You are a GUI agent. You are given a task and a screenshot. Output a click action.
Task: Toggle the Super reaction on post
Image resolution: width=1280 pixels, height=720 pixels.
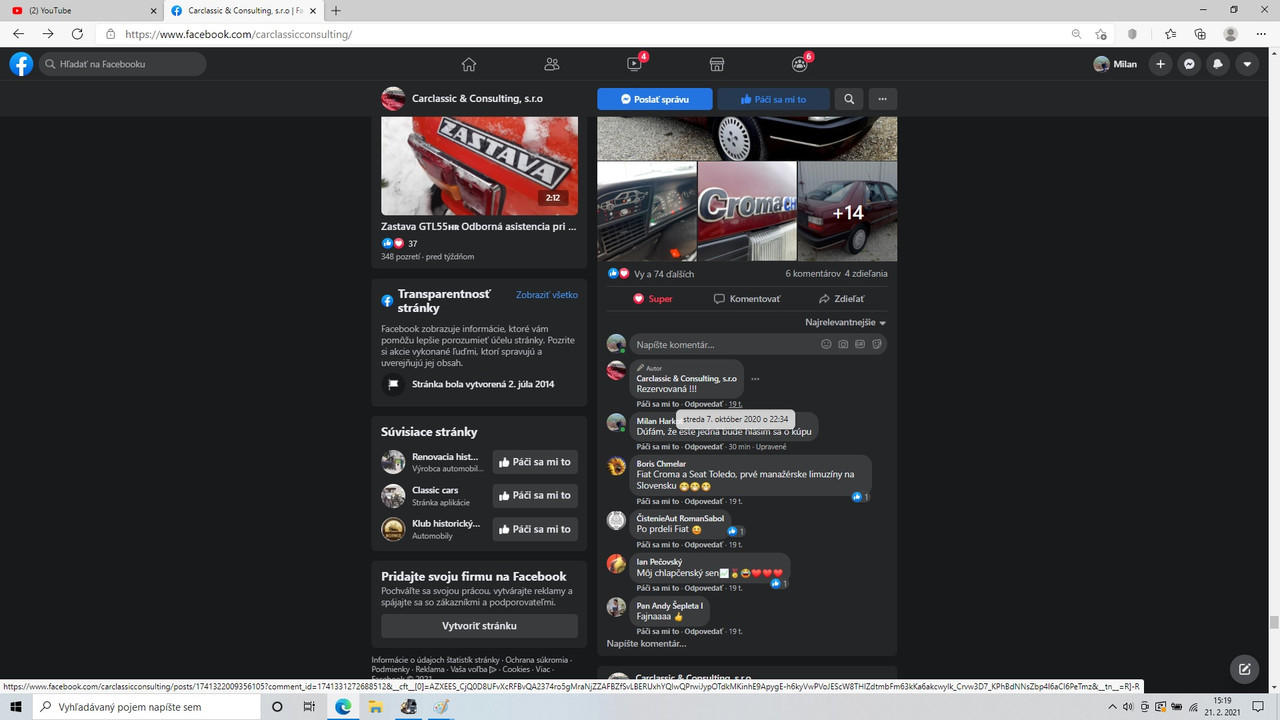pos(652,299)
